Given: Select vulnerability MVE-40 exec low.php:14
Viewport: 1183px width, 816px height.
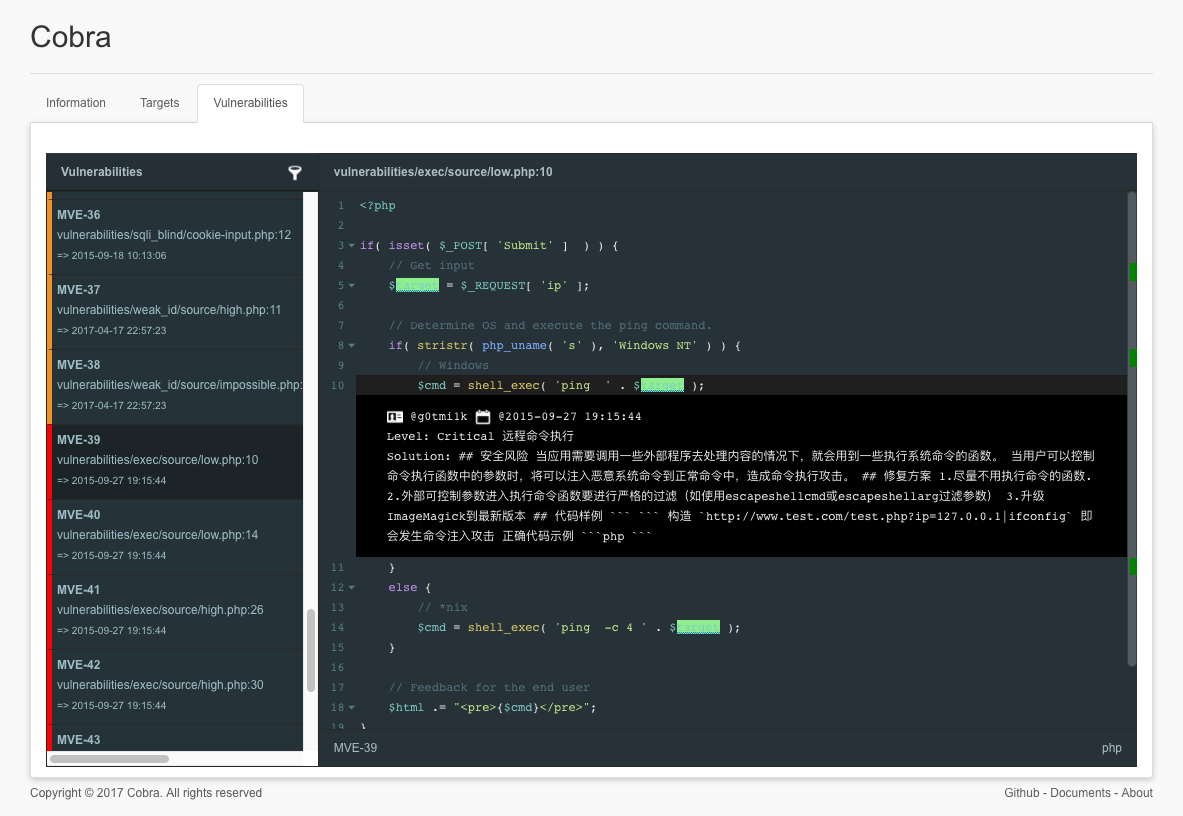Looking at the screenshot, I should click(175, 536).
